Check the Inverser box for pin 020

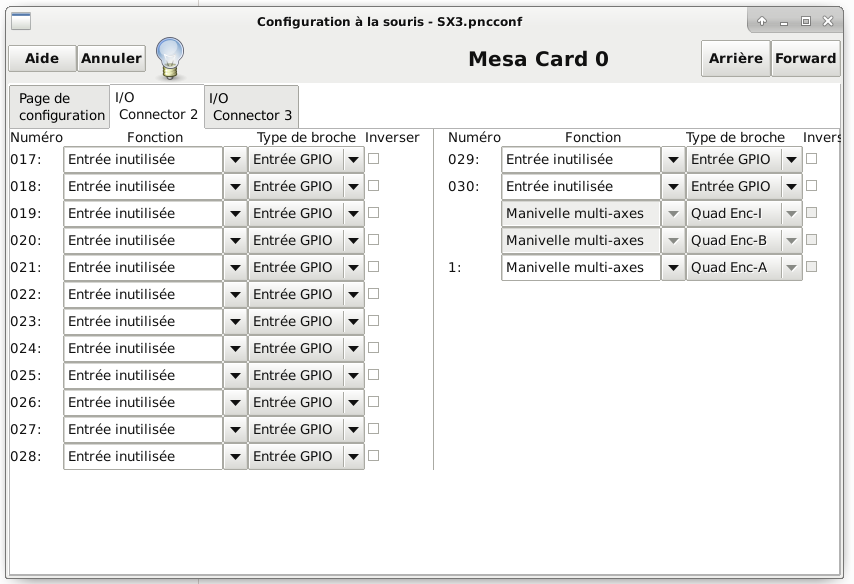[374, 240]
